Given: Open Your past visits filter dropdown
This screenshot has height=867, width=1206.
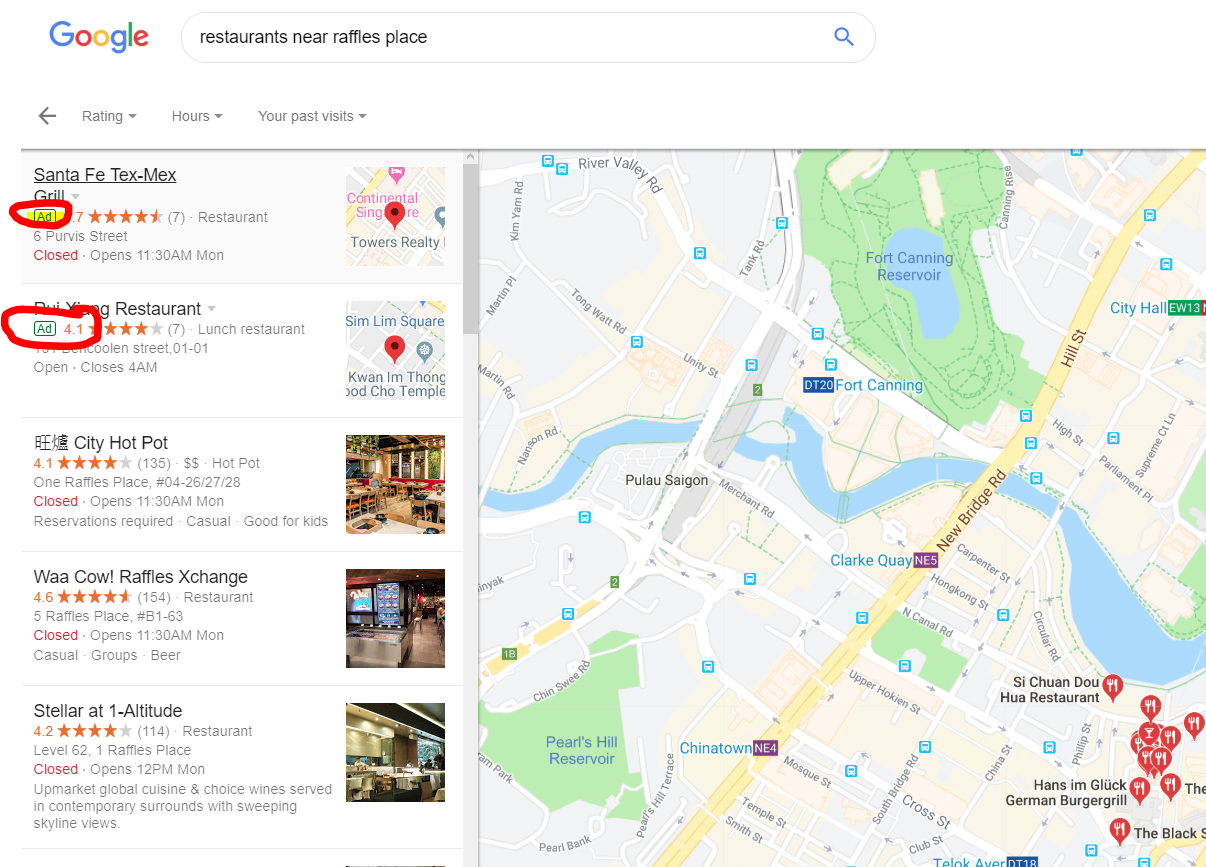Looking at the screenshot, I should (312, 116).
